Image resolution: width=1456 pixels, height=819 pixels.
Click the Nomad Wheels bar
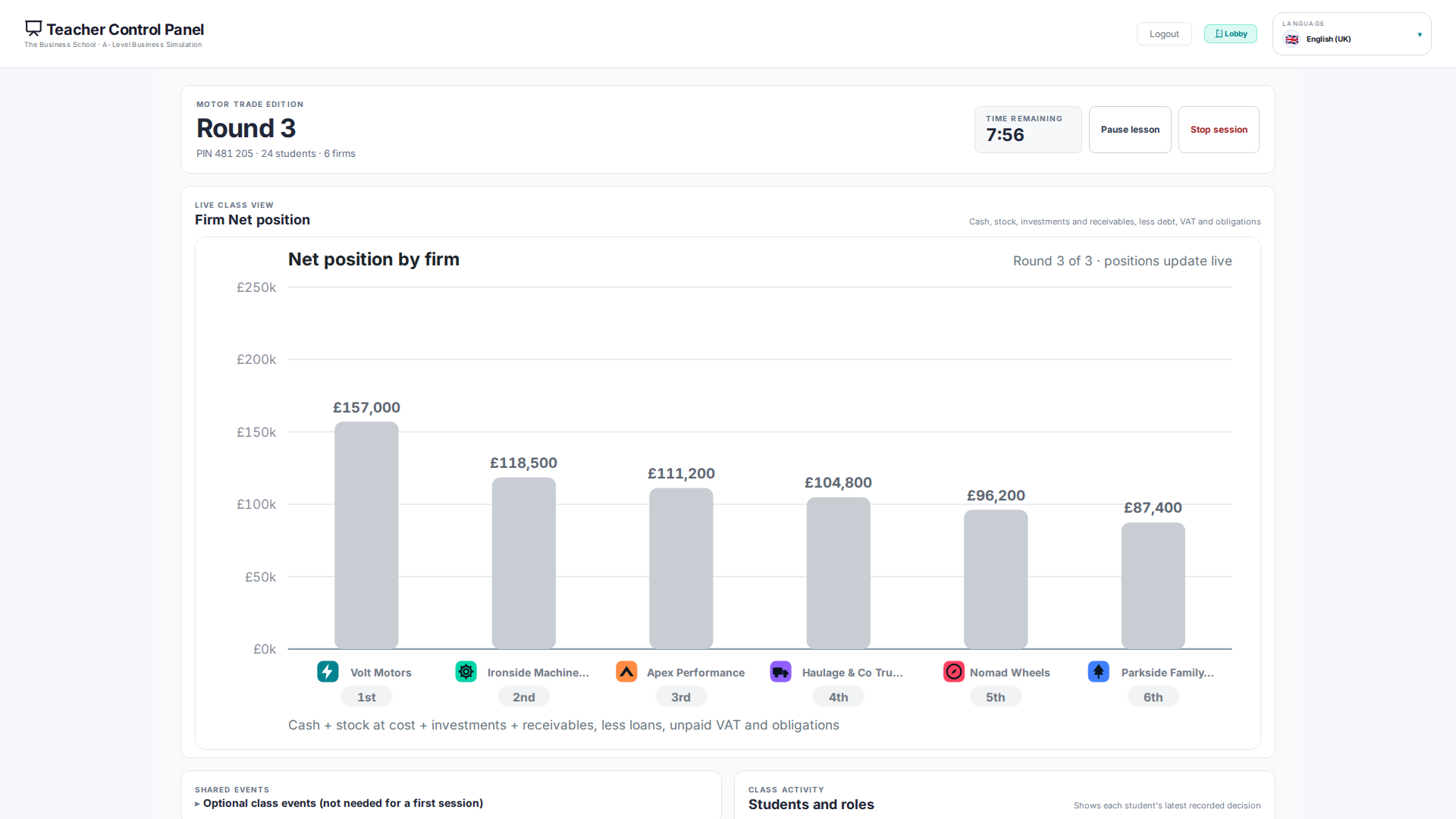[996, 579]
